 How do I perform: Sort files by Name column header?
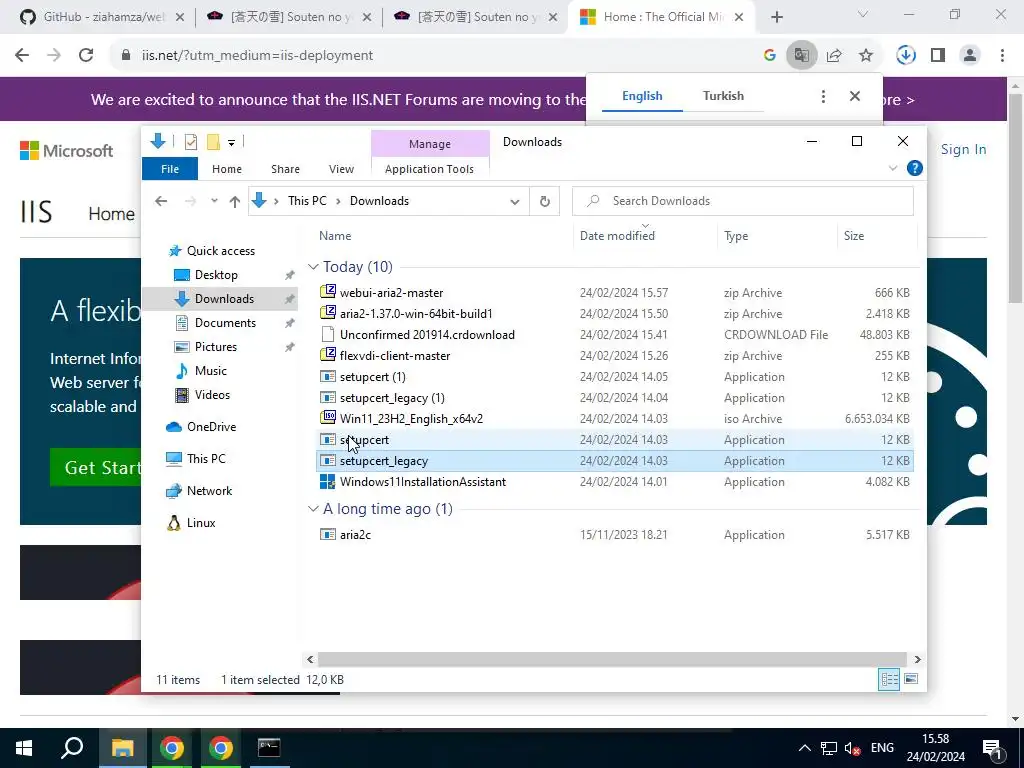(x=335, y=236)
